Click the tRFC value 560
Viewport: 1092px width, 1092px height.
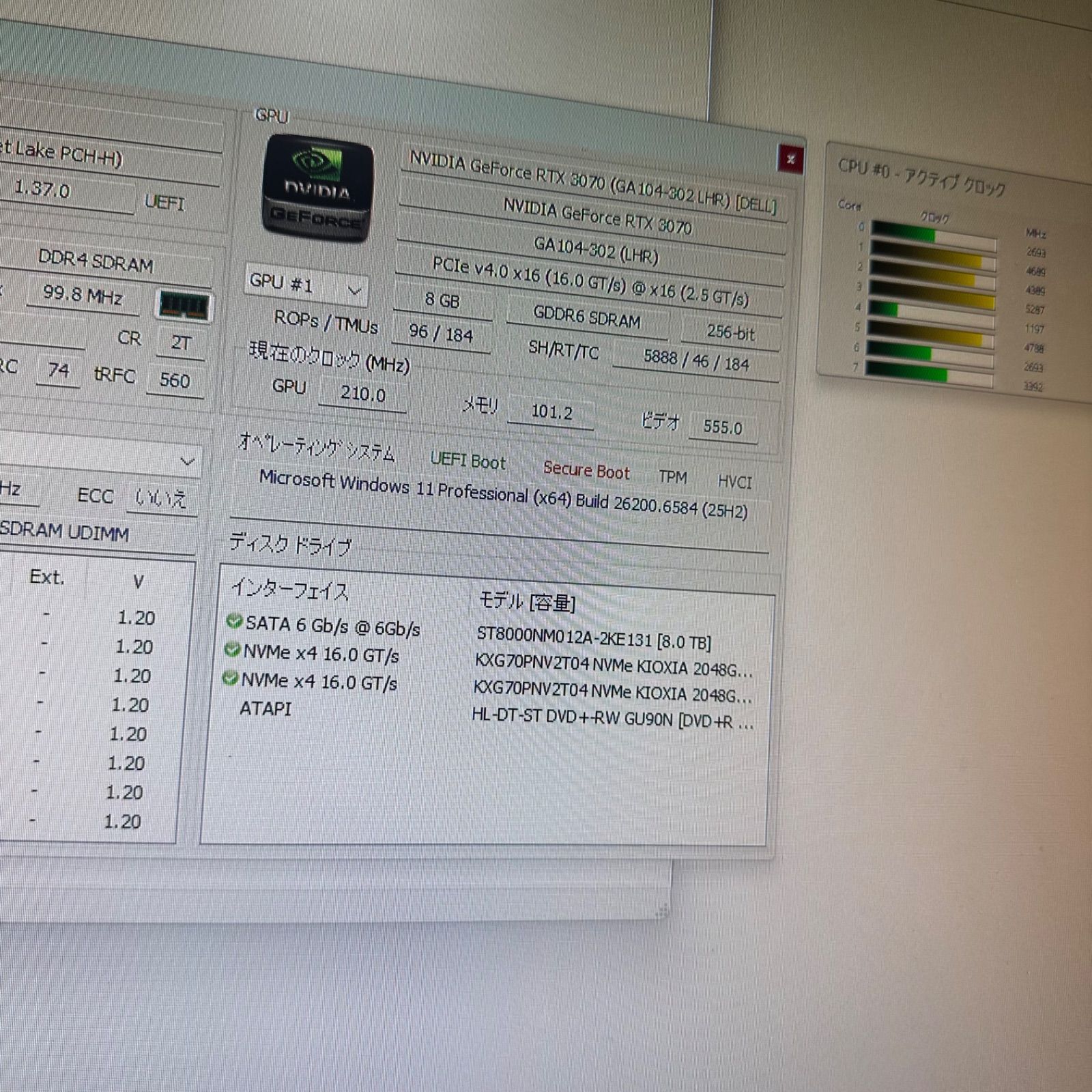click(175, 380)
